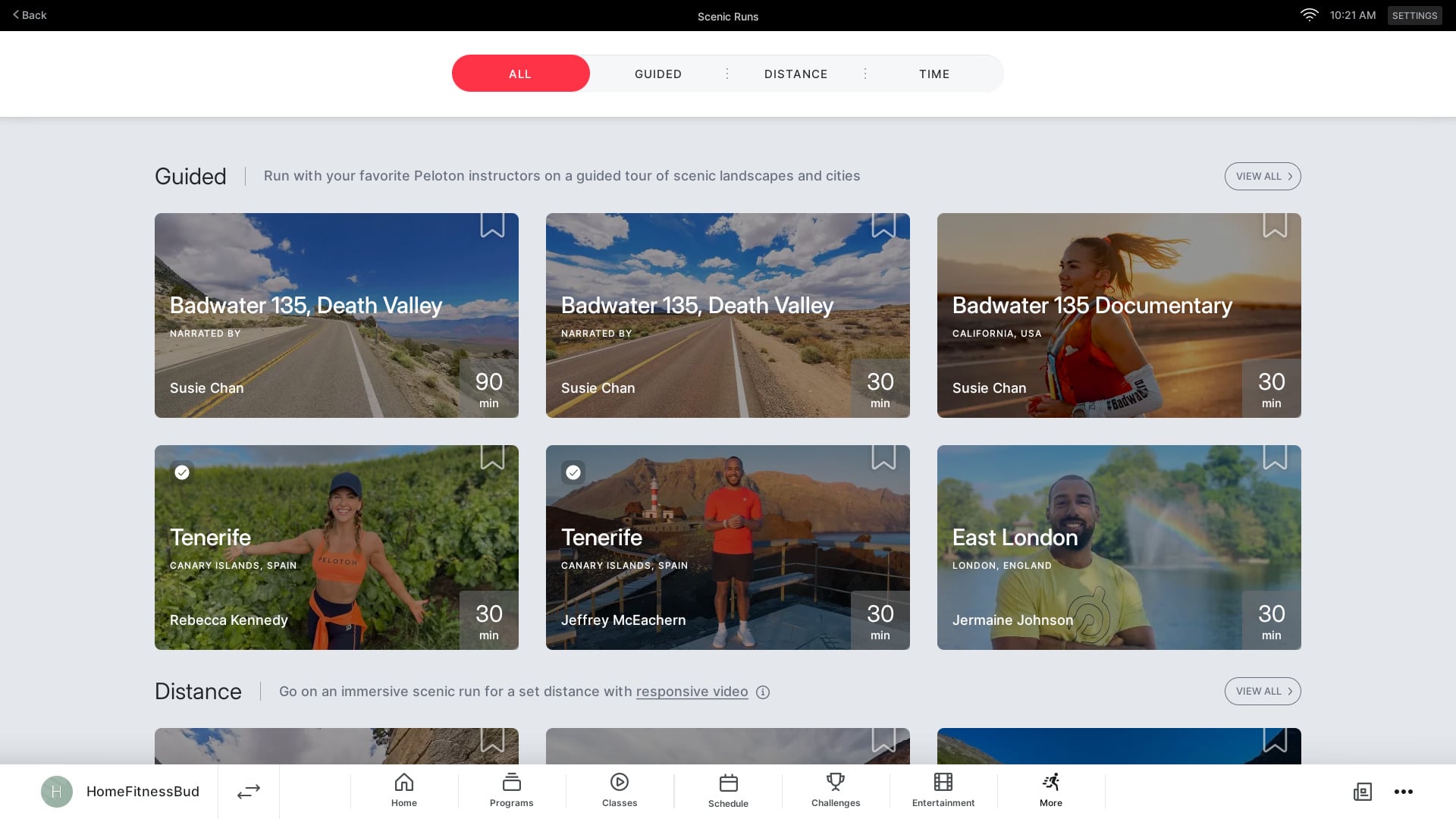Expand Distance section with VIEW ALL
Image resolution: width=1456 pixels, height=819 pixels.
1263,691
